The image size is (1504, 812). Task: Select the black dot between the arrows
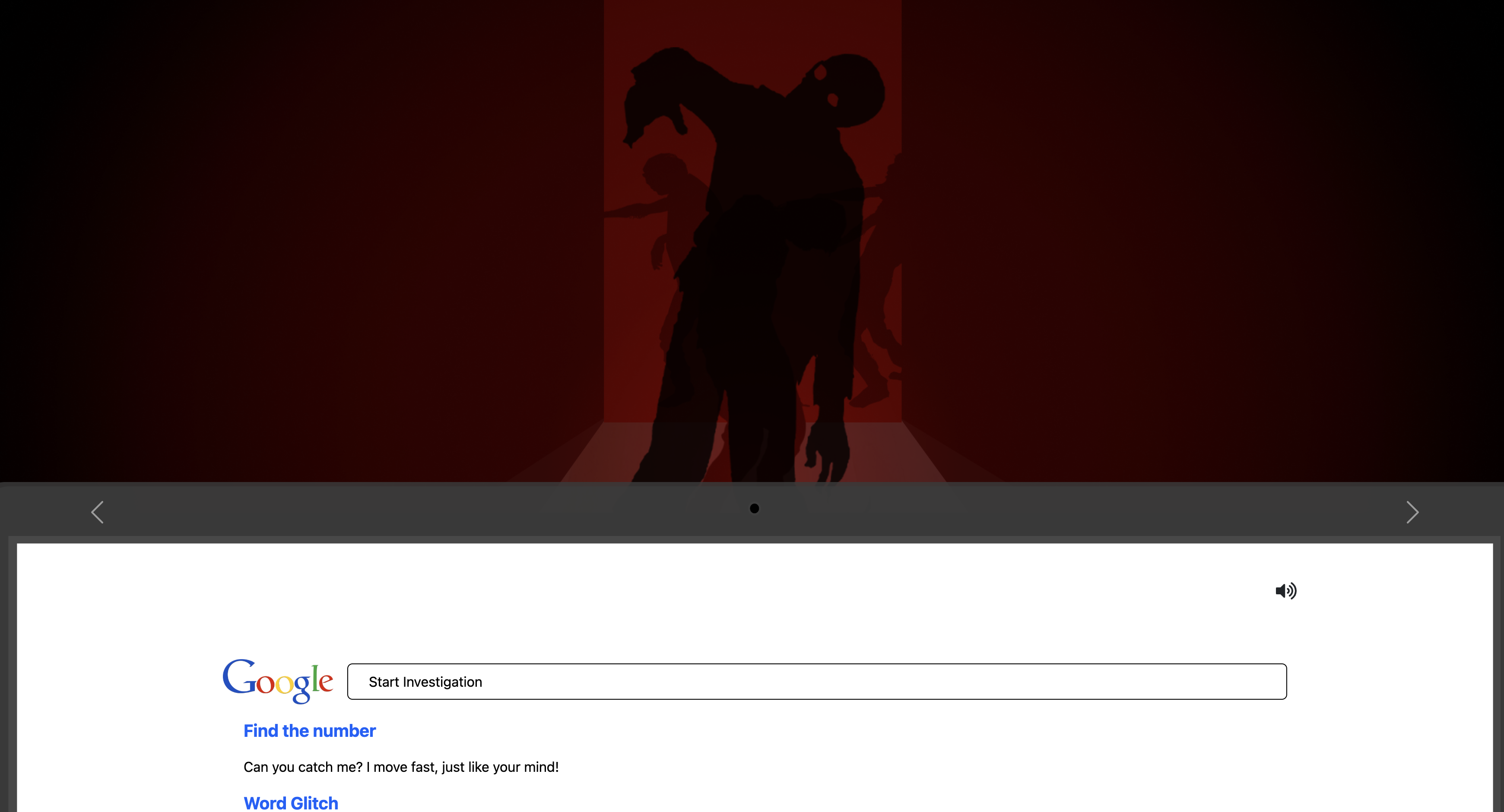[754, 508]
